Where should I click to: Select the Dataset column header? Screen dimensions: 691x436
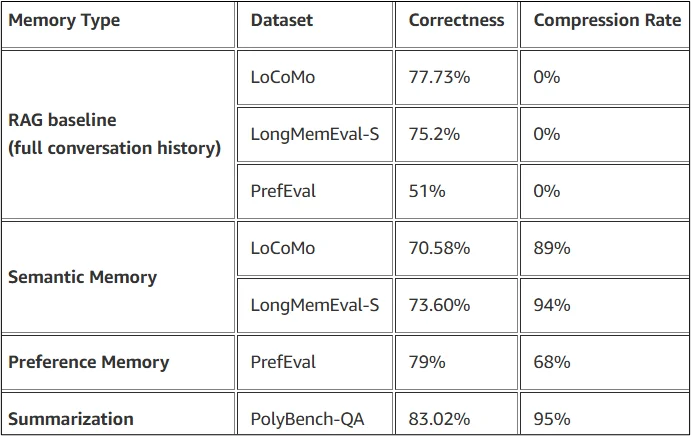[282, 21]
